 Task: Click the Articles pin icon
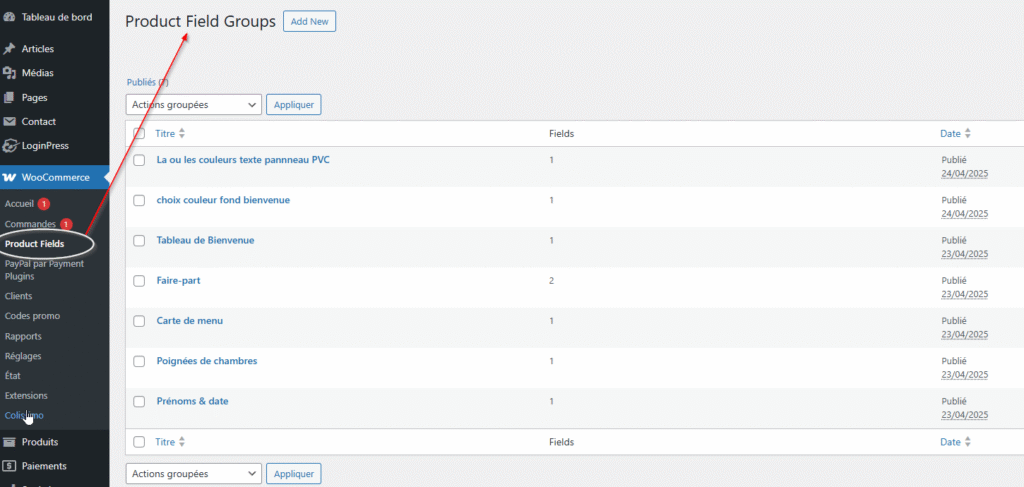(x=10, y=49)
